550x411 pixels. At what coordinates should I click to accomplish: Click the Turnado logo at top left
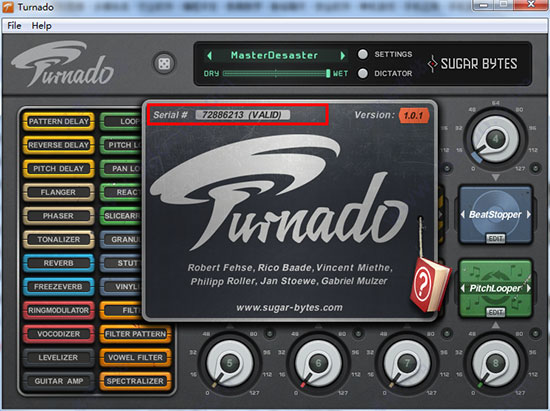point(62,64)
